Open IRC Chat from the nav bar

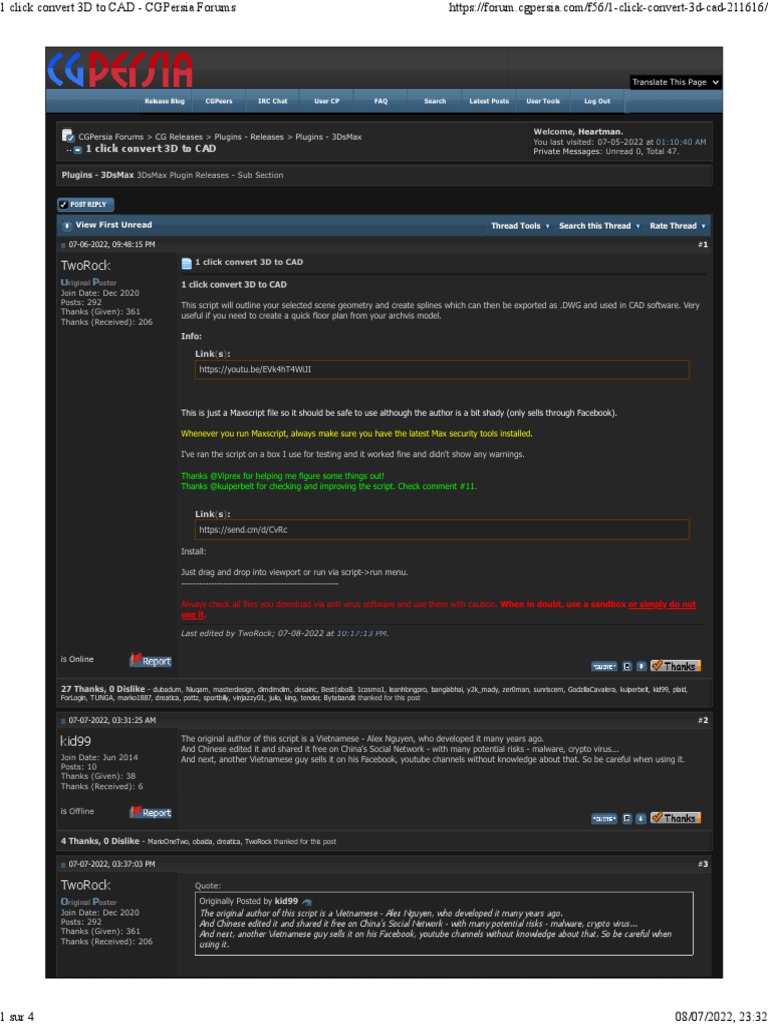pyautogui.click(x=272, y=101)
